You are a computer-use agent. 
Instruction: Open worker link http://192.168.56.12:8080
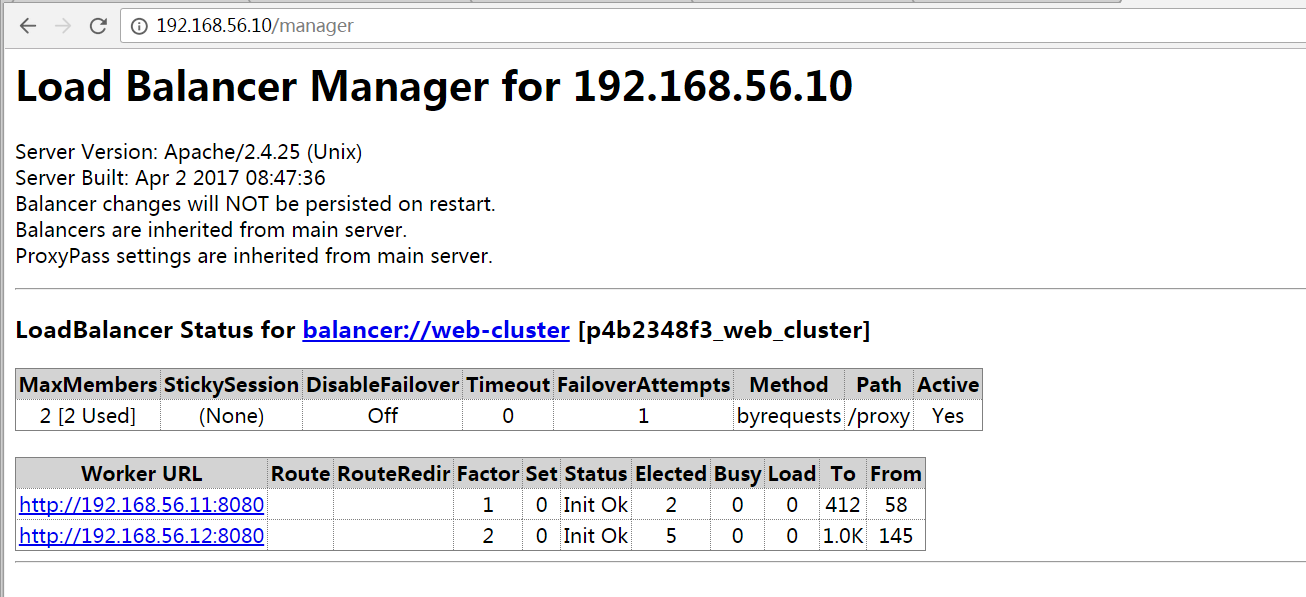142,536
